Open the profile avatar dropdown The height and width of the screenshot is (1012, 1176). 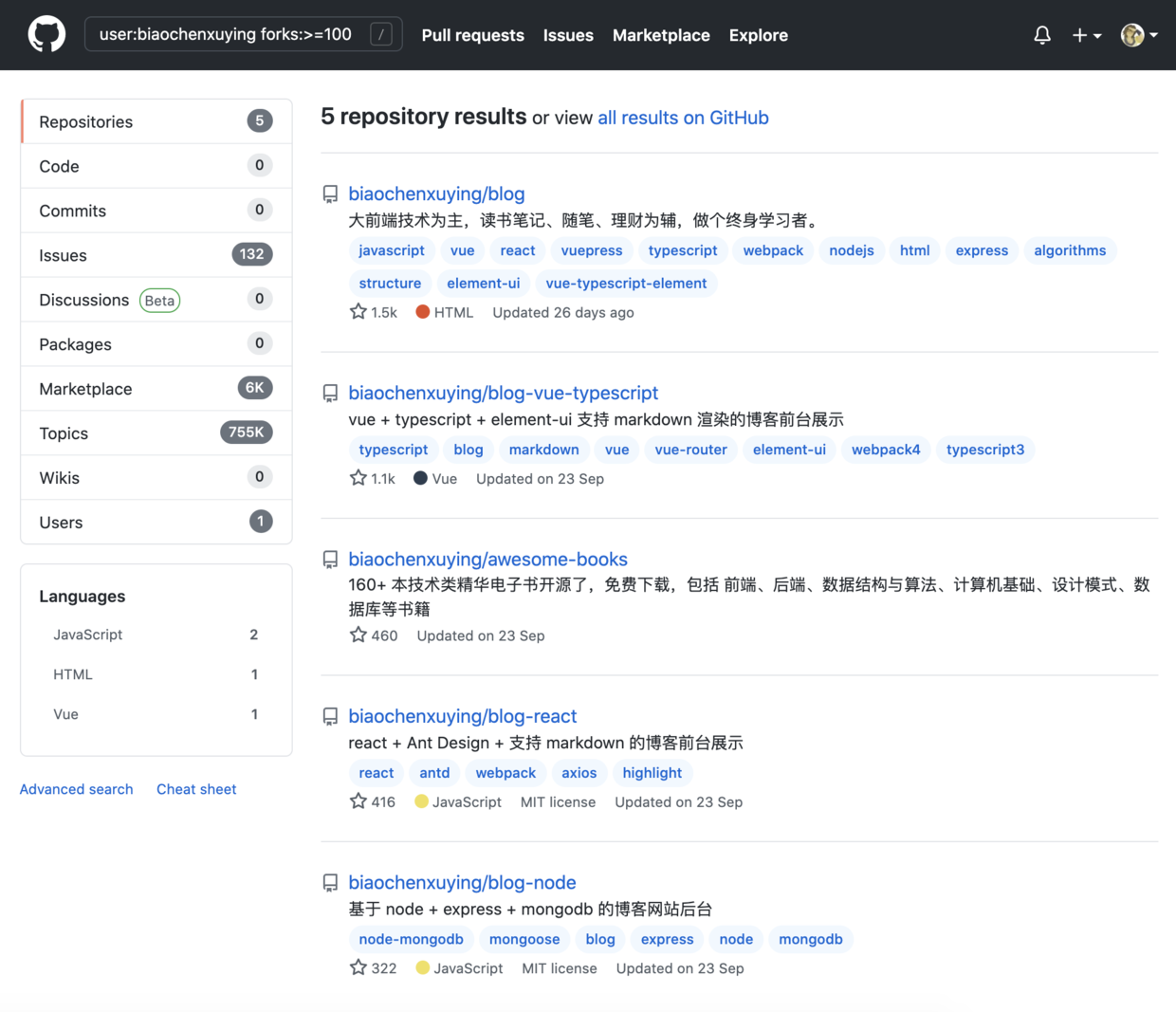click(1132, 34)
